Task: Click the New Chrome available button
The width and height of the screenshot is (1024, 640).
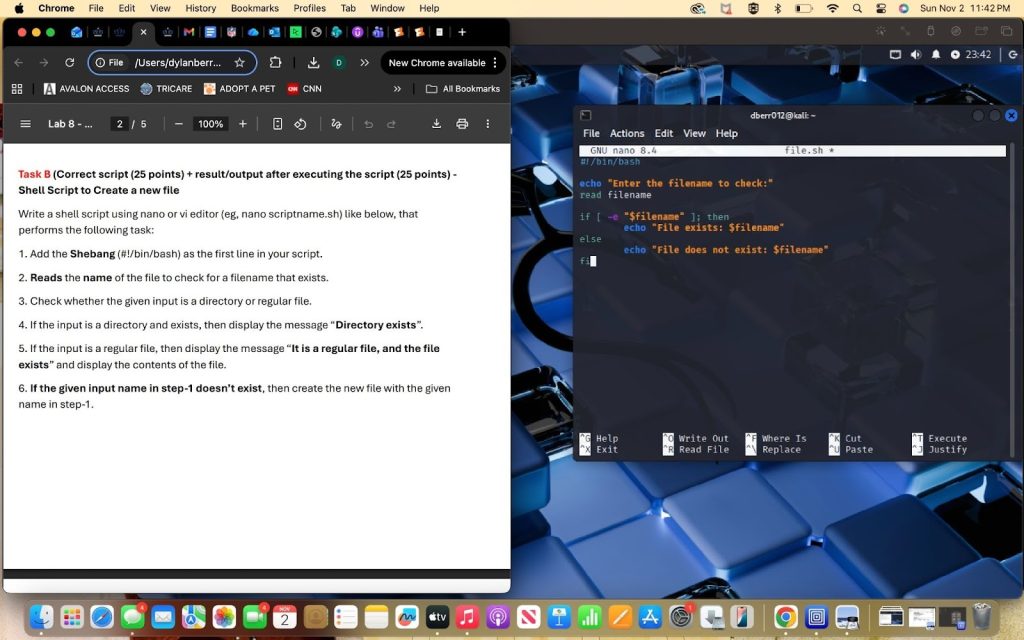Action: click(437, 62)
